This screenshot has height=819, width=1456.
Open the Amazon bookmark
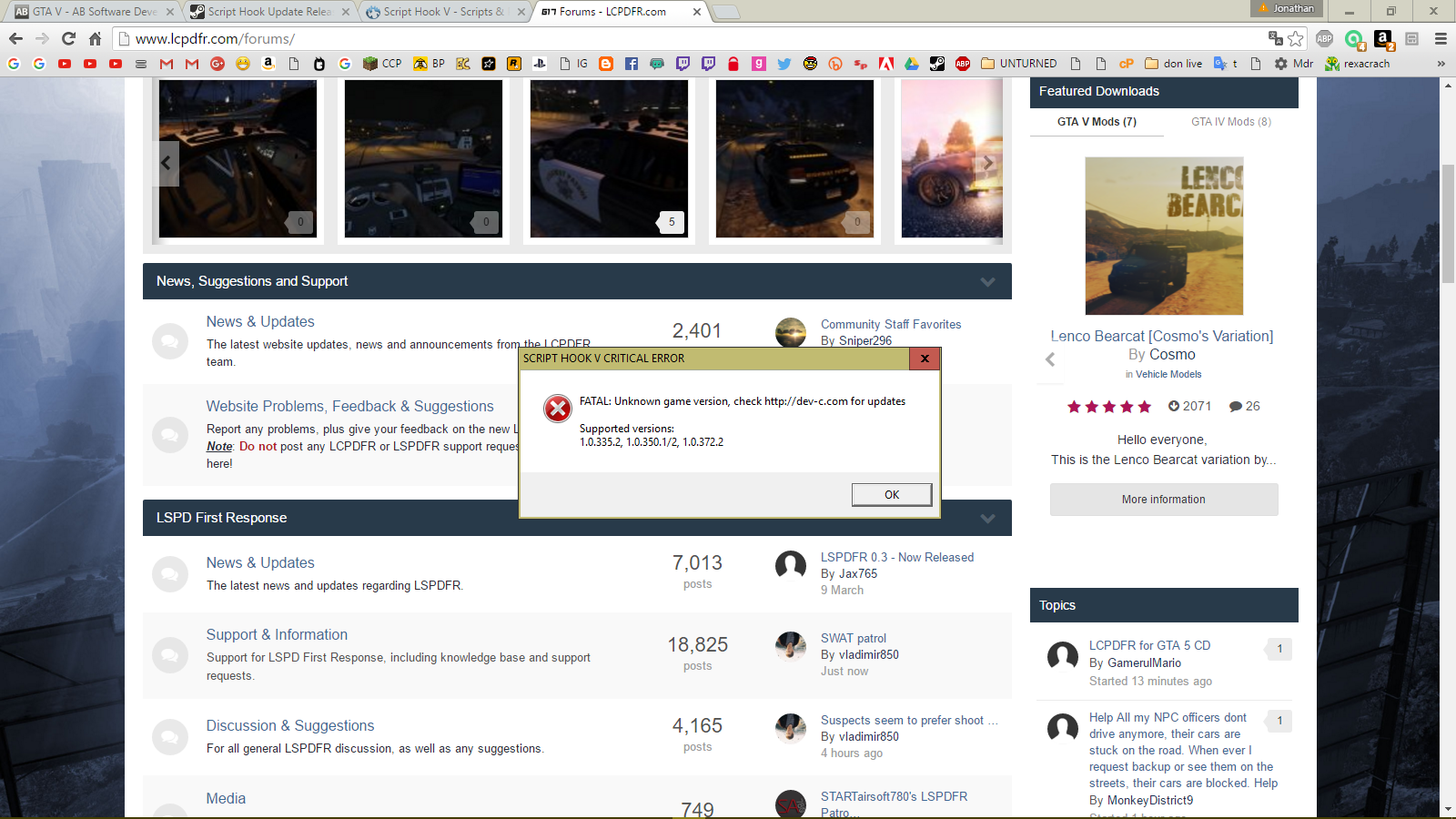(268, 64)
